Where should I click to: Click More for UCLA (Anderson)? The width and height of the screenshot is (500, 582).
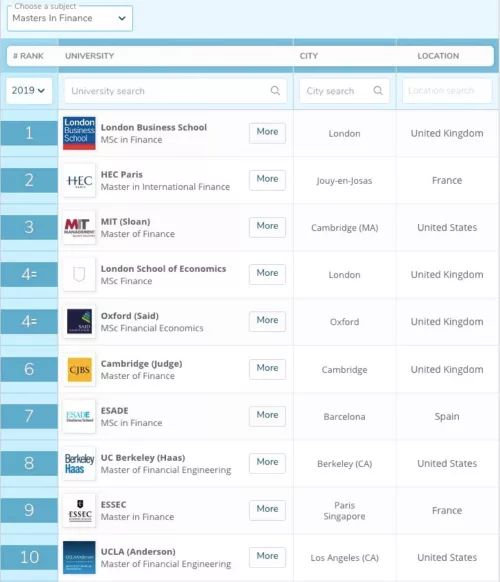(x=267, y=556)
